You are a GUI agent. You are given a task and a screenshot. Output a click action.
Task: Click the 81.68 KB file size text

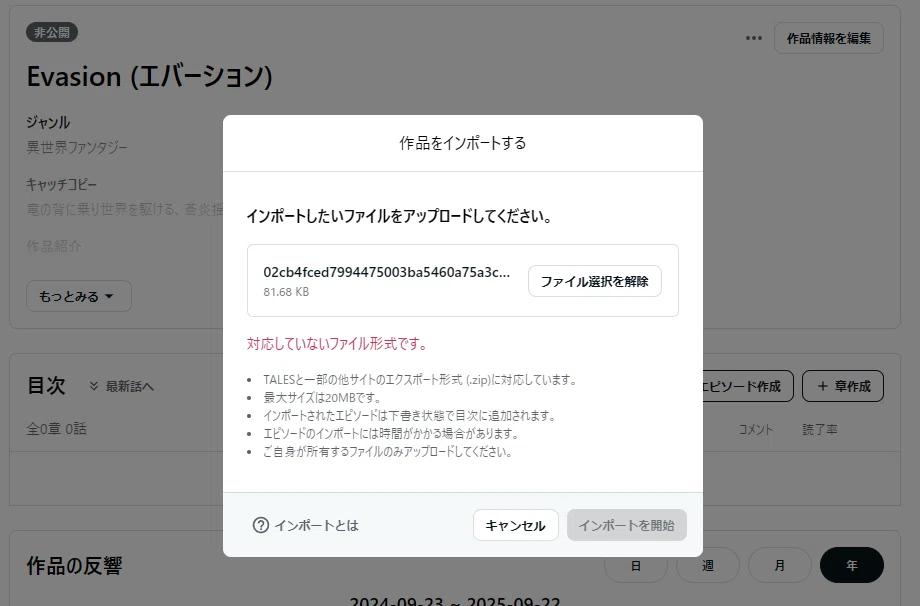pos(286,292)
